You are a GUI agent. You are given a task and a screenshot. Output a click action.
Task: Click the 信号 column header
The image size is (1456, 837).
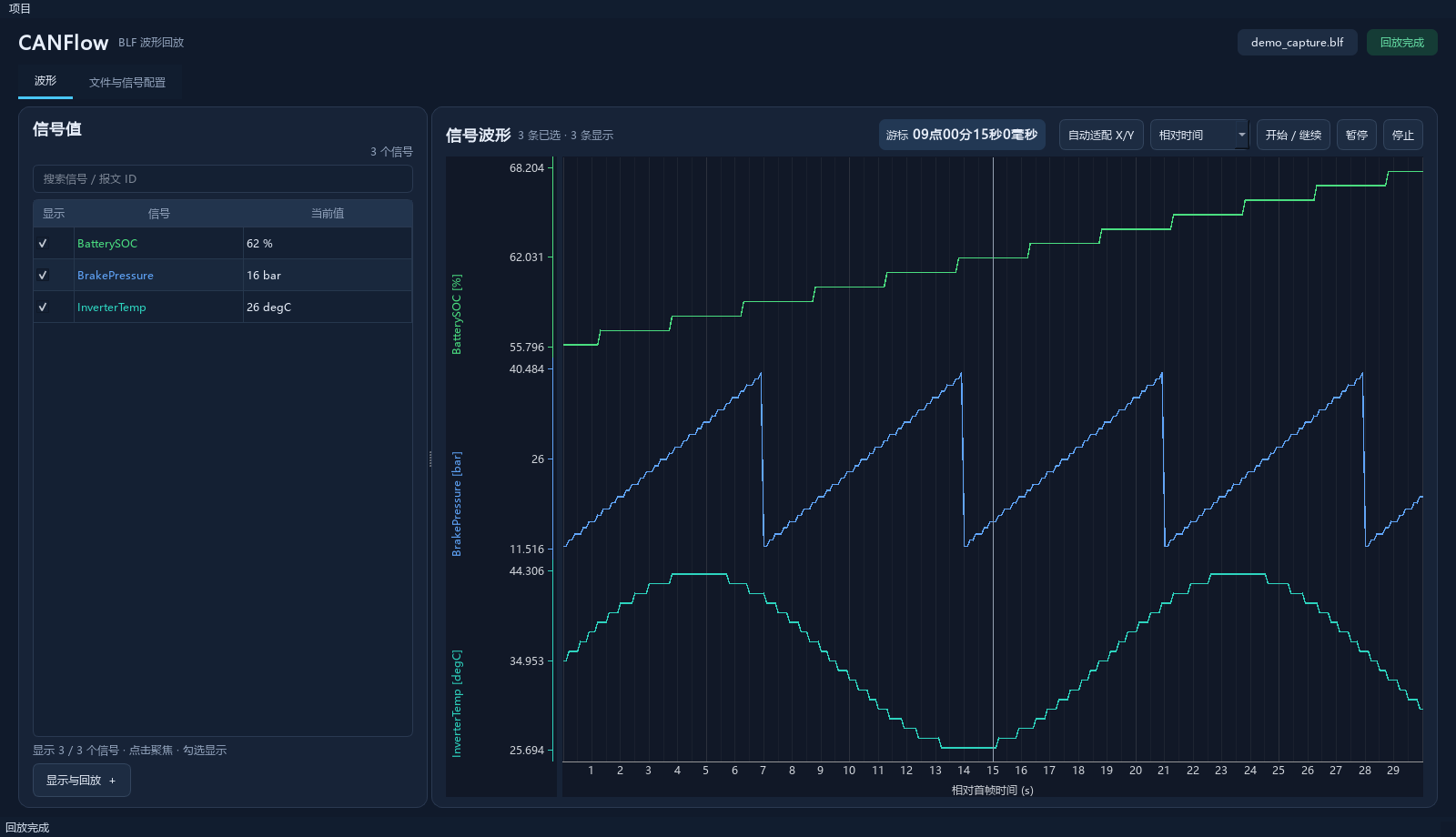tap(159, 214)
